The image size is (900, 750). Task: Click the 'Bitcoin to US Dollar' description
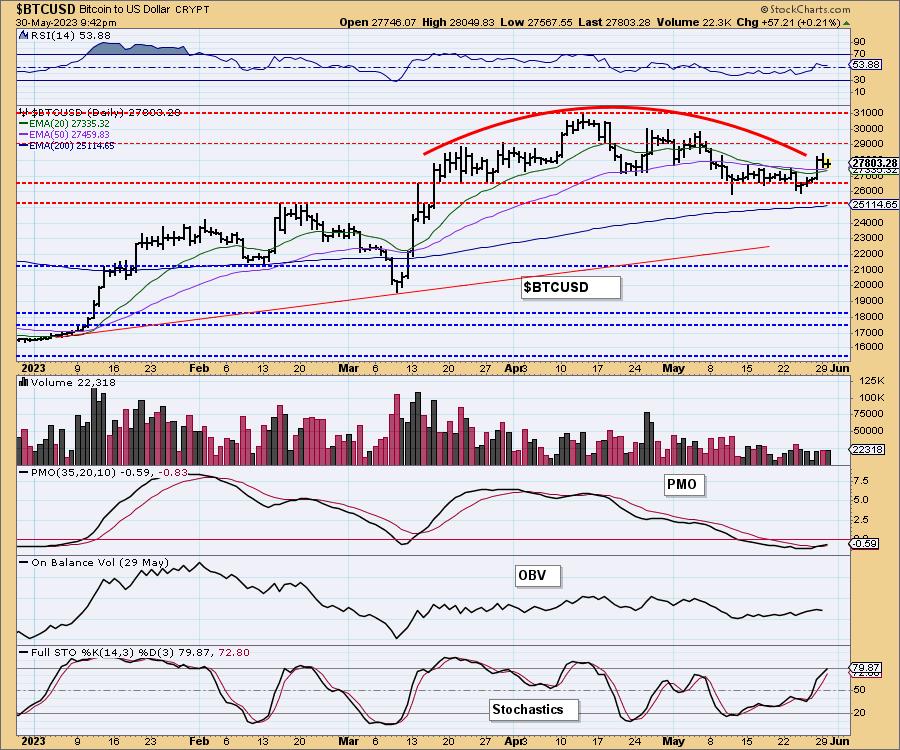[126, 10]
